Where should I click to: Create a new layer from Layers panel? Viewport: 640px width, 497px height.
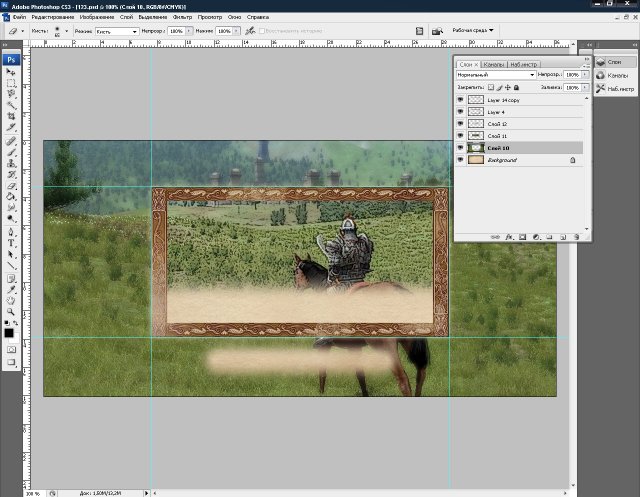tap(563, 237)
